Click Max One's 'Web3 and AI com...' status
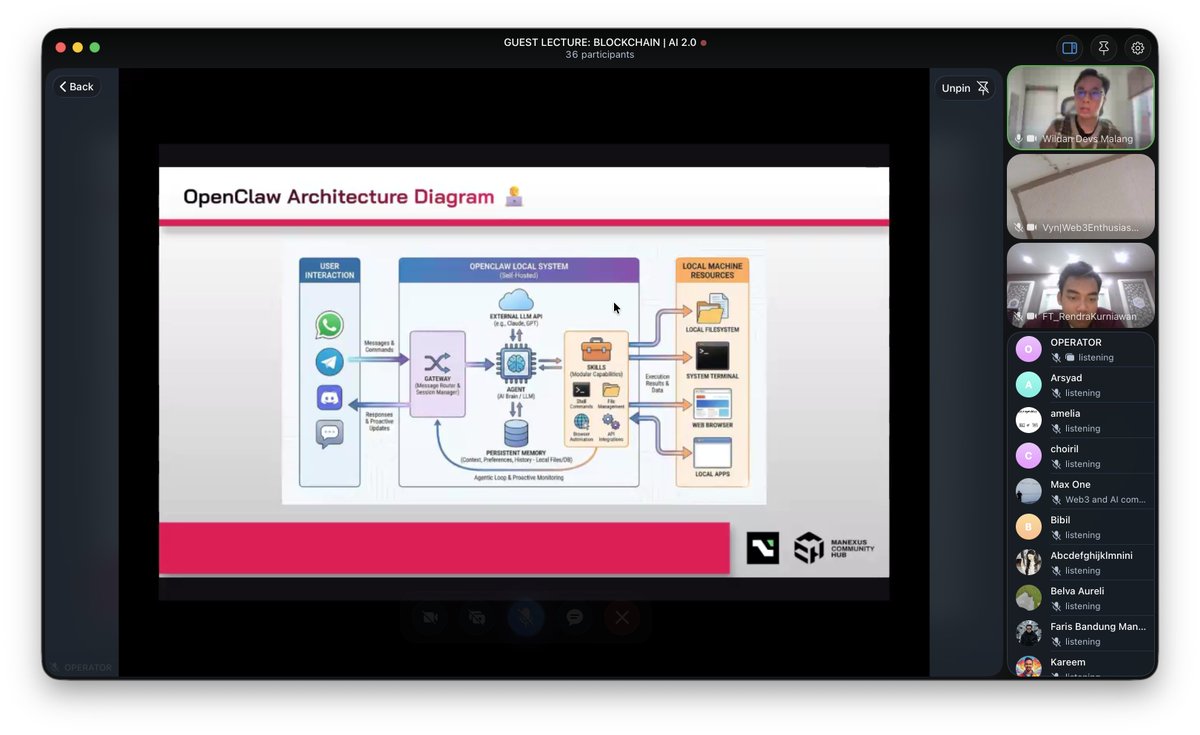 click(1105, 499)
